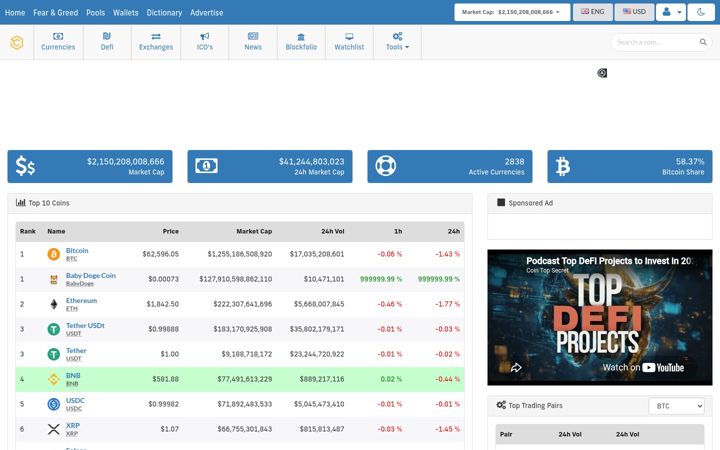This screenshot has width=720, height=450.
Task: Open the Watchlist page
Action: 349,42
